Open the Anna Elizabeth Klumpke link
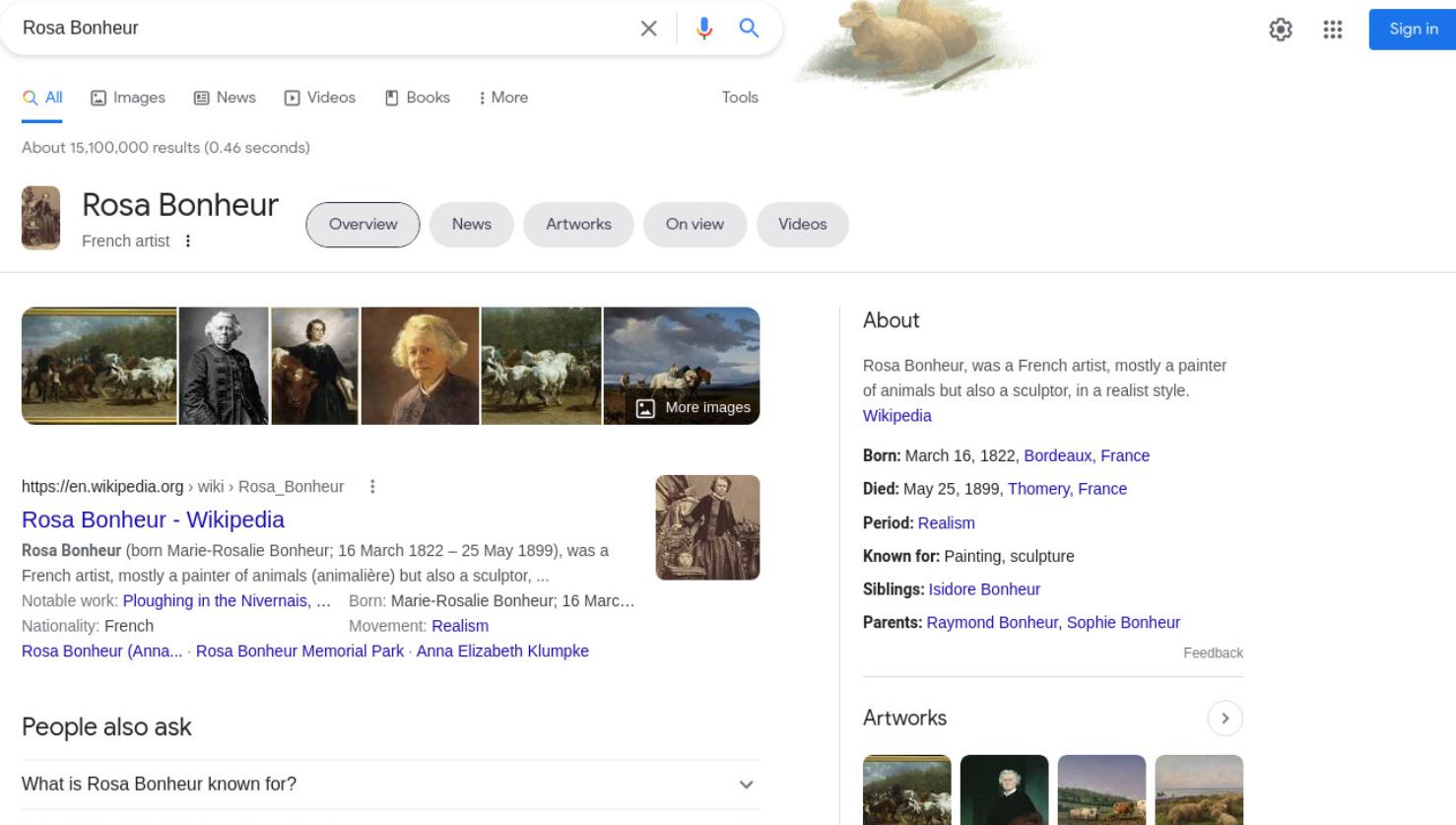The image size is (1456, 825). [x=502, y=652]
